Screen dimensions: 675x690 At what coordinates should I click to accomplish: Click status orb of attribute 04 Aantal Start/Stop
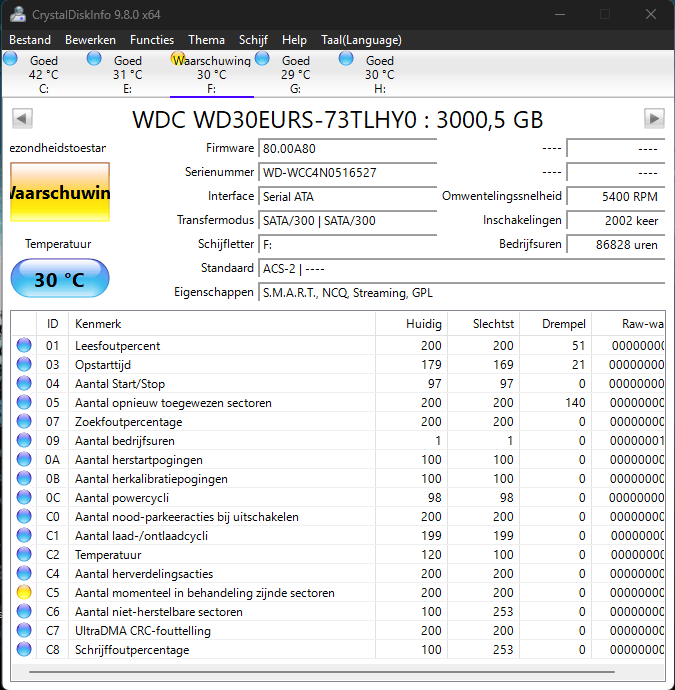[x=24, y=383]
